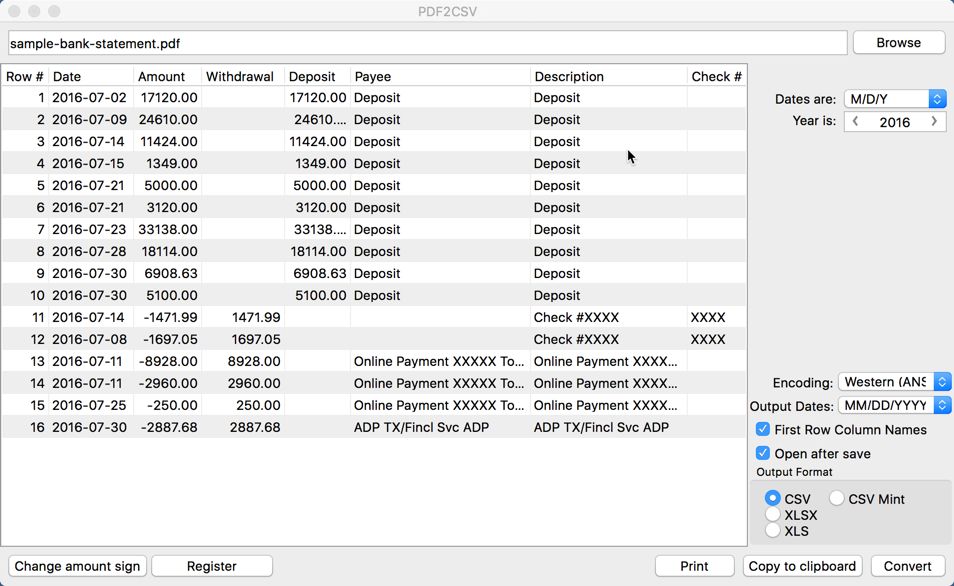Screen dimensions: 954x586
Task: Disable Open after save checkbox
Action: (763, 453)
